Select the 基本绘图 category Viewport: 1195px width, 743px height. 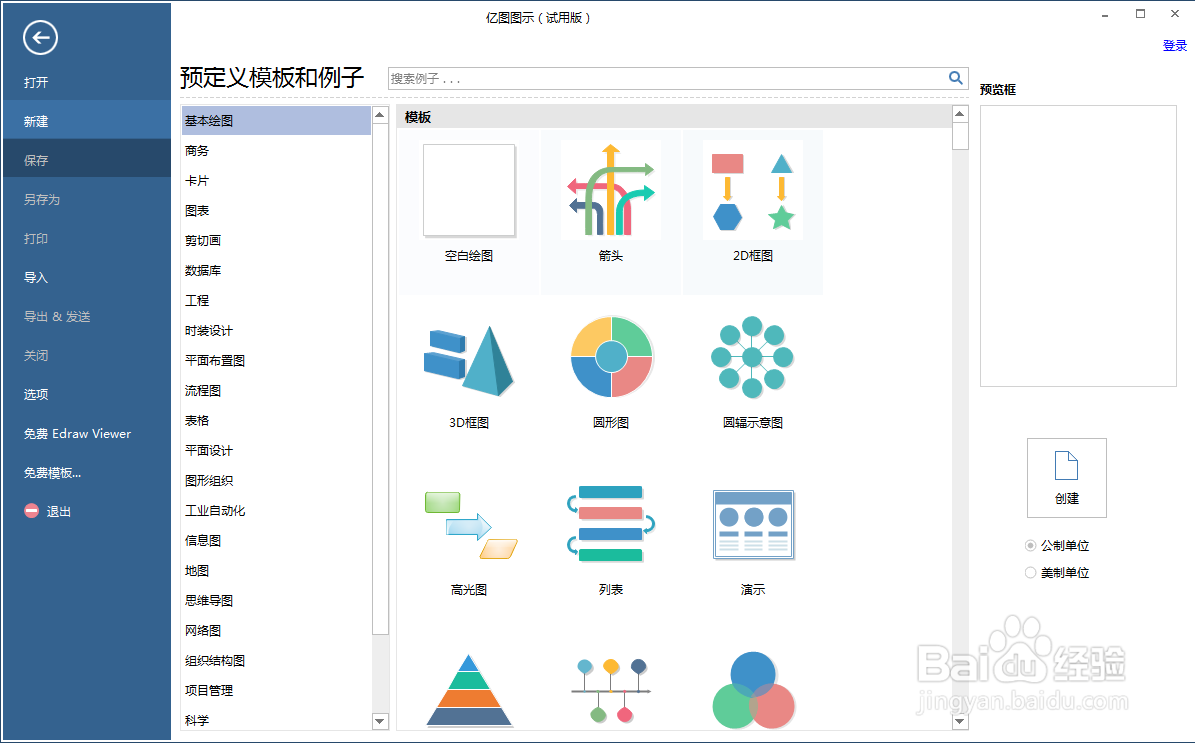coord(276,120)
